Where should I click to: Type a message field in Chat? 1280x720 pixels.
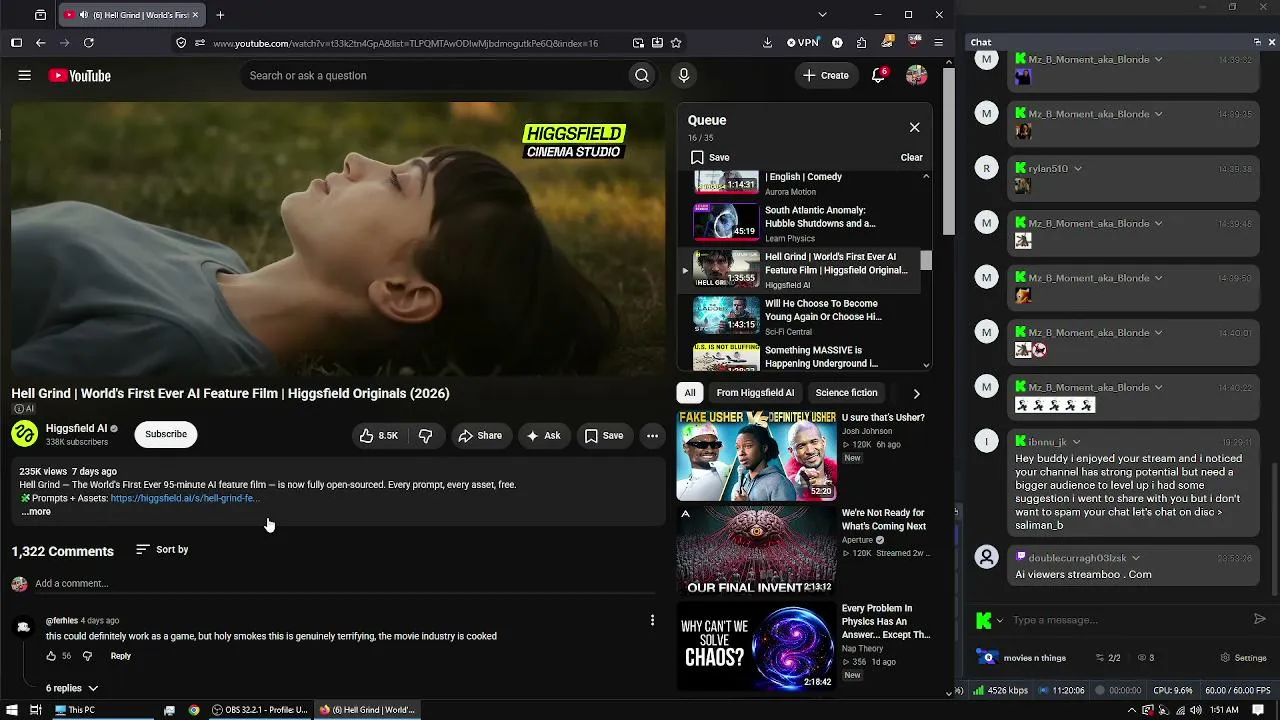coord(1128,620)
